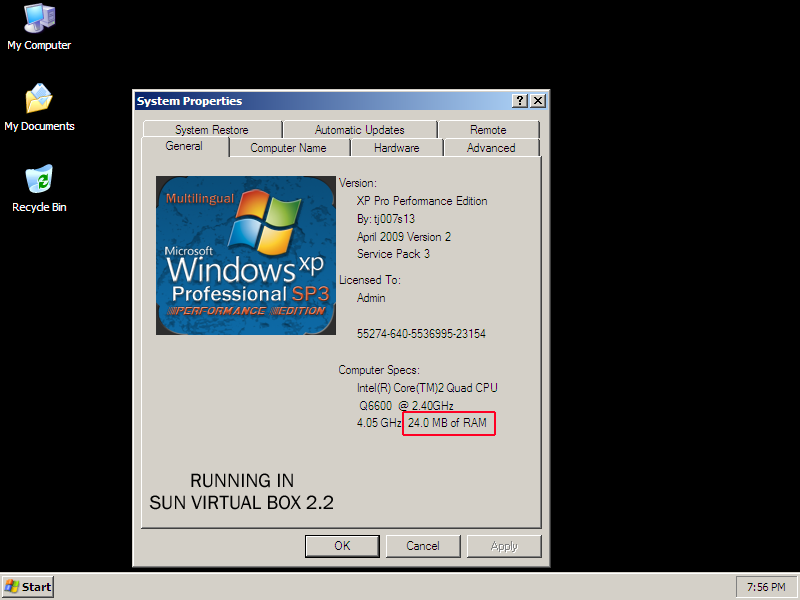This screenshot has width=800, height=600.
Task: Click the 'Service Pack 3' text
Action: (x=393, y=254)
